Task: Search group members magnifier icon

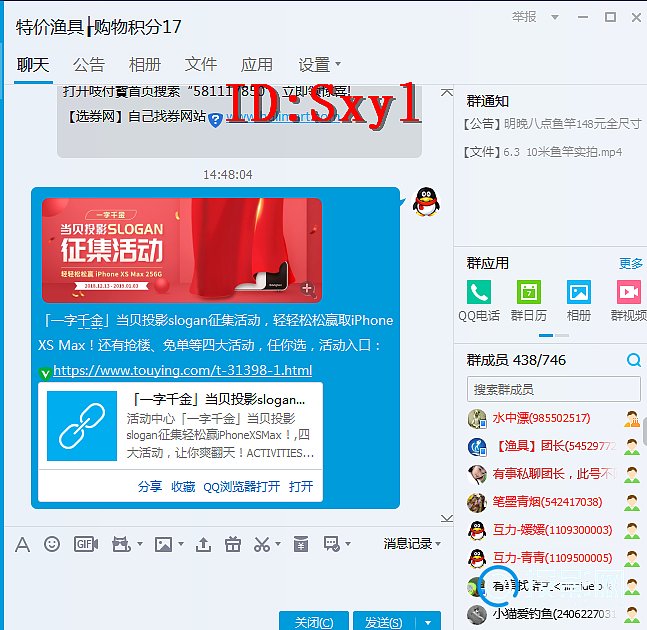Action: point(633,360)
